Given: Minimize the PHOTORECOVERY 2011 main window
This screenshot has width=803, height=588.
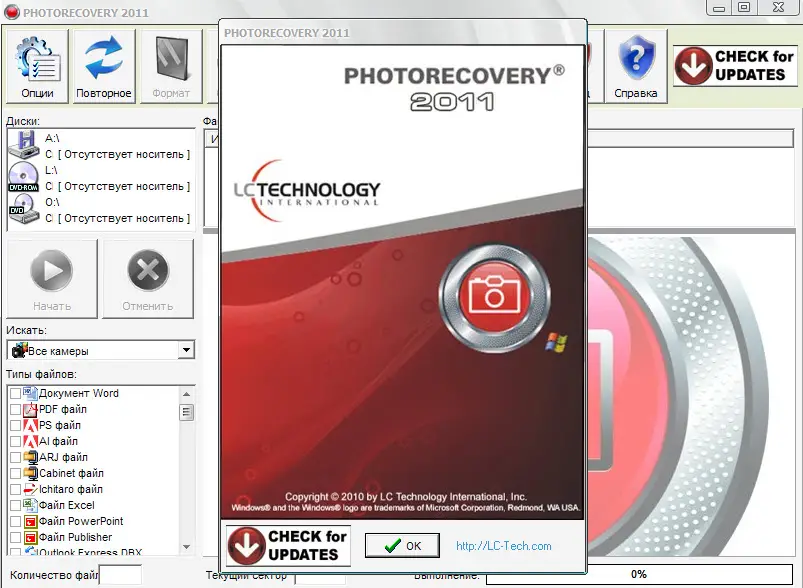Looking at the screenshot, I should (719, 8).
